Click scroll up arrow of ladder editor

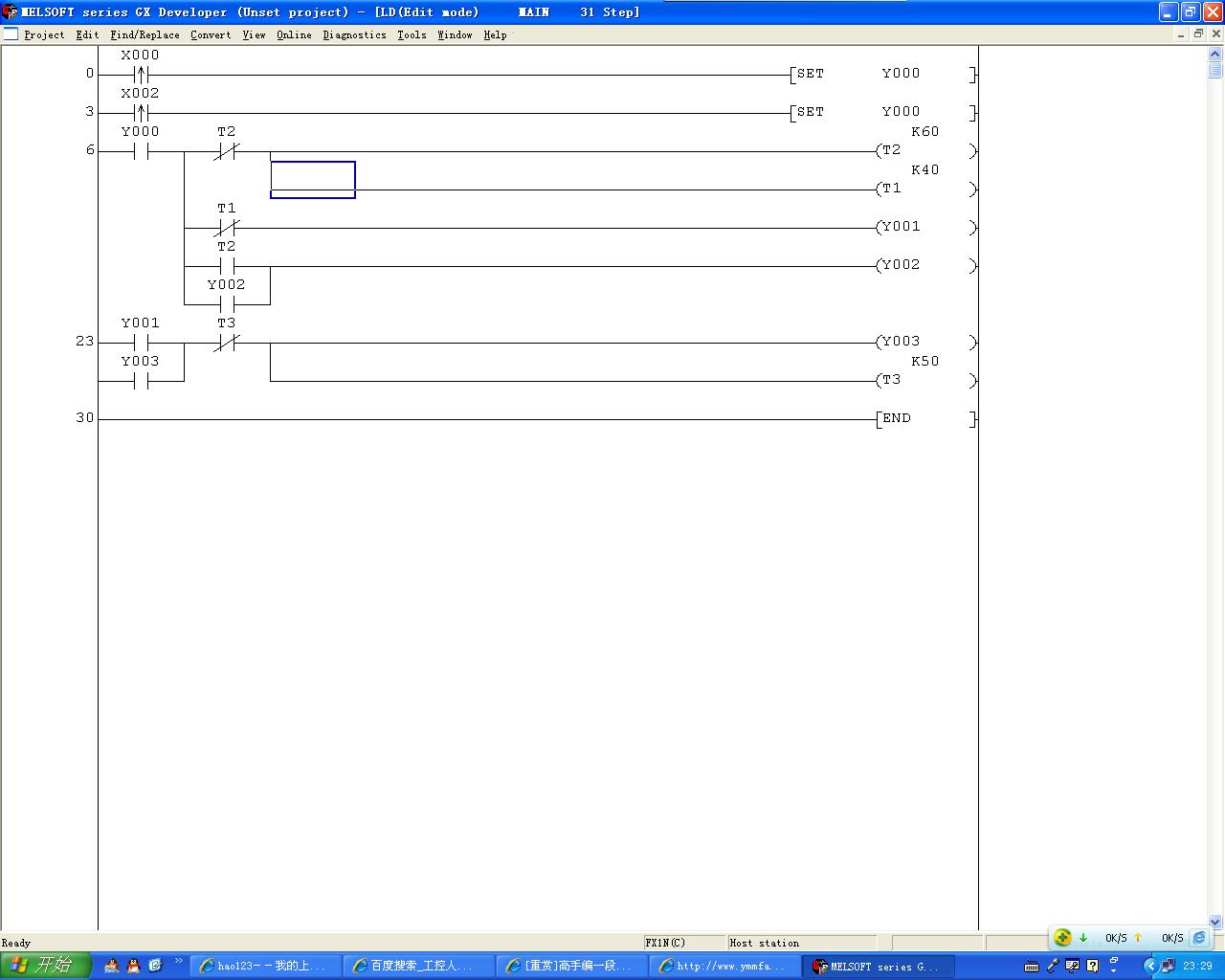pyautogui.click(x=1215, y=55)
